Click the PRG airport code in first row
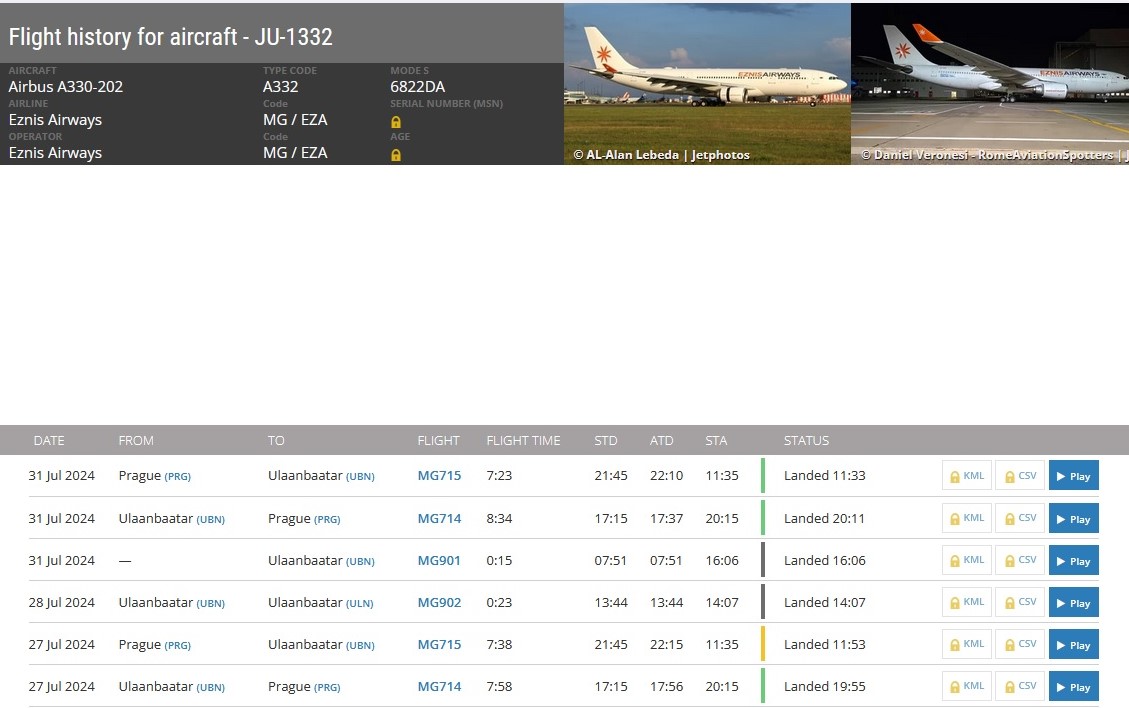Viewport: 1129px width, 708px height. (177, 477)
